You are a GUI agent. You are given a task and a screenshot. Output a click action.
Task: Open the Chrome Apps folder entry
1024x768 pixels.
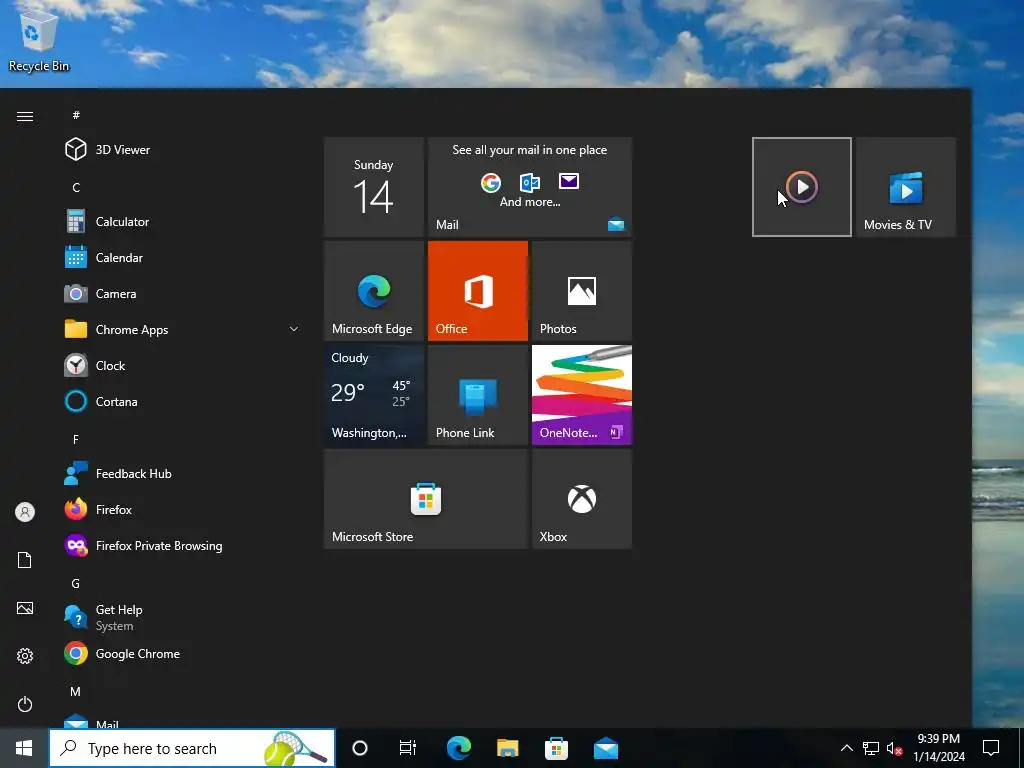[x=183, y=329]
